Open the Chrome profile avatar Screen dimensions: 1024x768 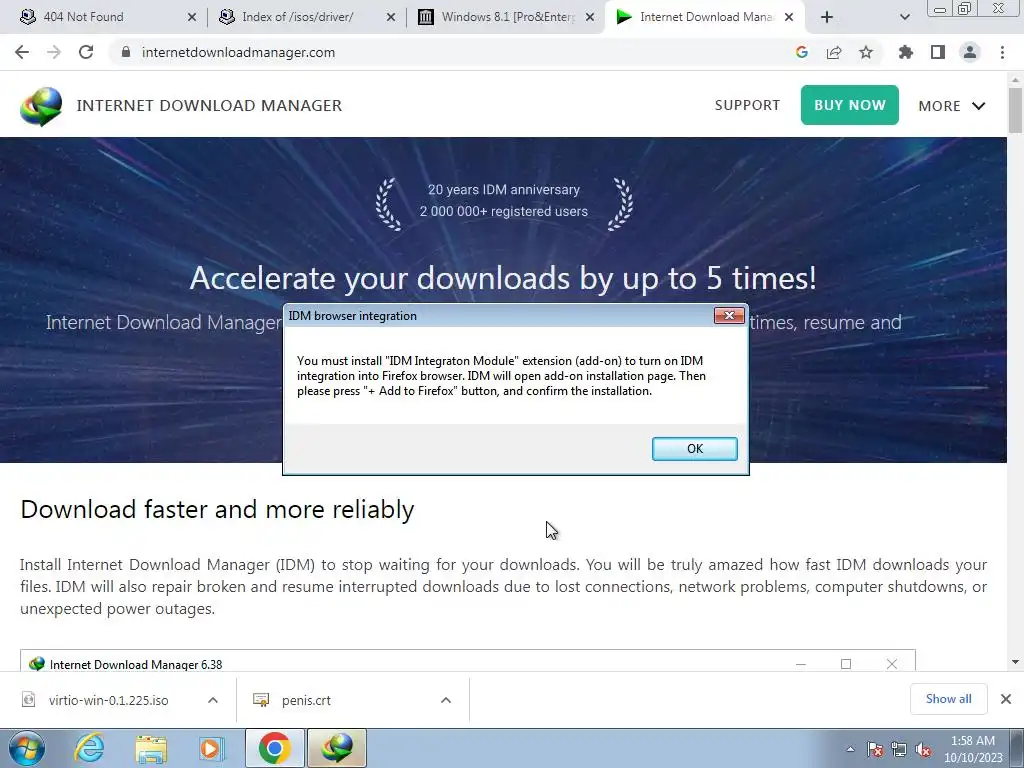point(970,52)
